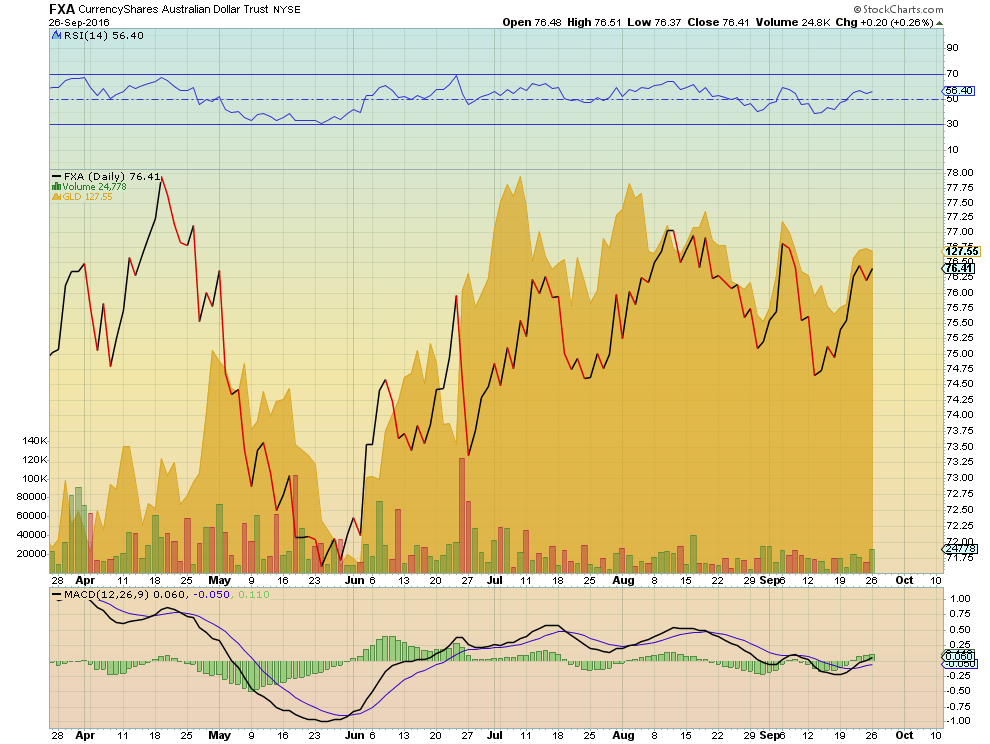Click the MACD(12,26,9) indicator label
Viewport: 990px width, 744px height.
tap(107, 594)
